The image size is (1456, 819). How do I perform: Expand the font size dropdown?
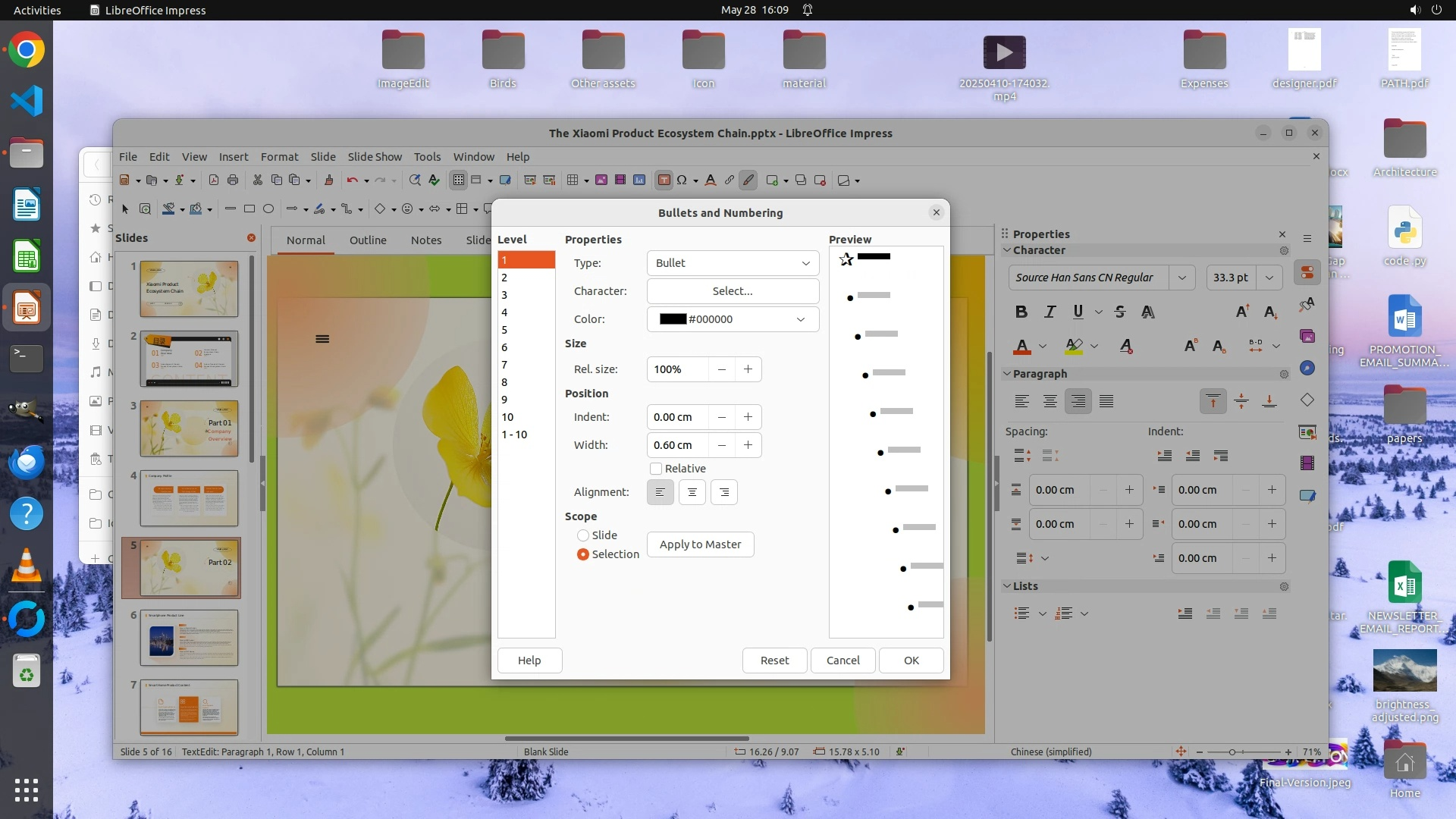1269,278
